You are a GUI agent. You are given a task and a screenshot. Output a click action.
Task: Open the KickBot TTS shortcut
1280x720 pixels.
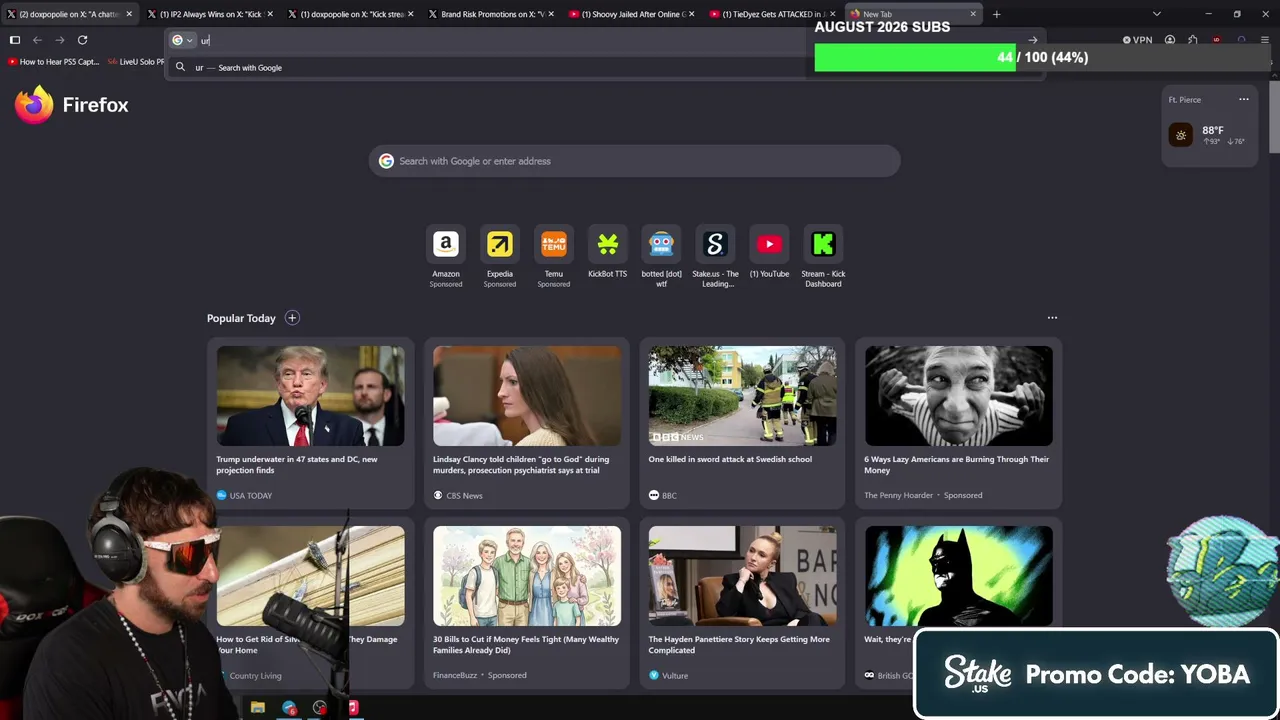[608, 252]
